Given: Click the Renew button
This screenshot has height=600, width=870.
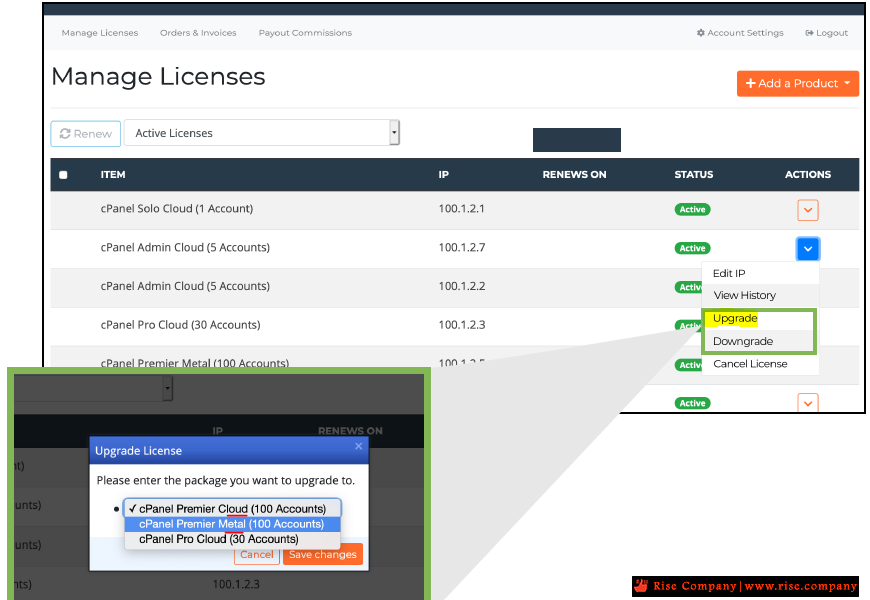Looking at the screenshot, I should coord(85,134).
